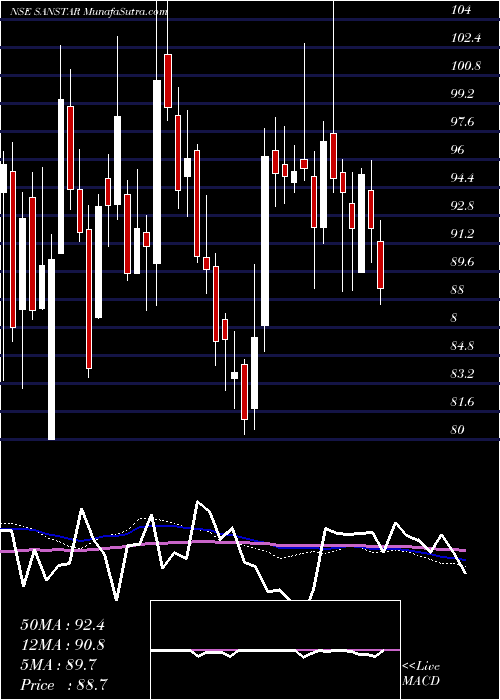
Task: Click the 80 price axis label
Action: (x=458, y=430)
